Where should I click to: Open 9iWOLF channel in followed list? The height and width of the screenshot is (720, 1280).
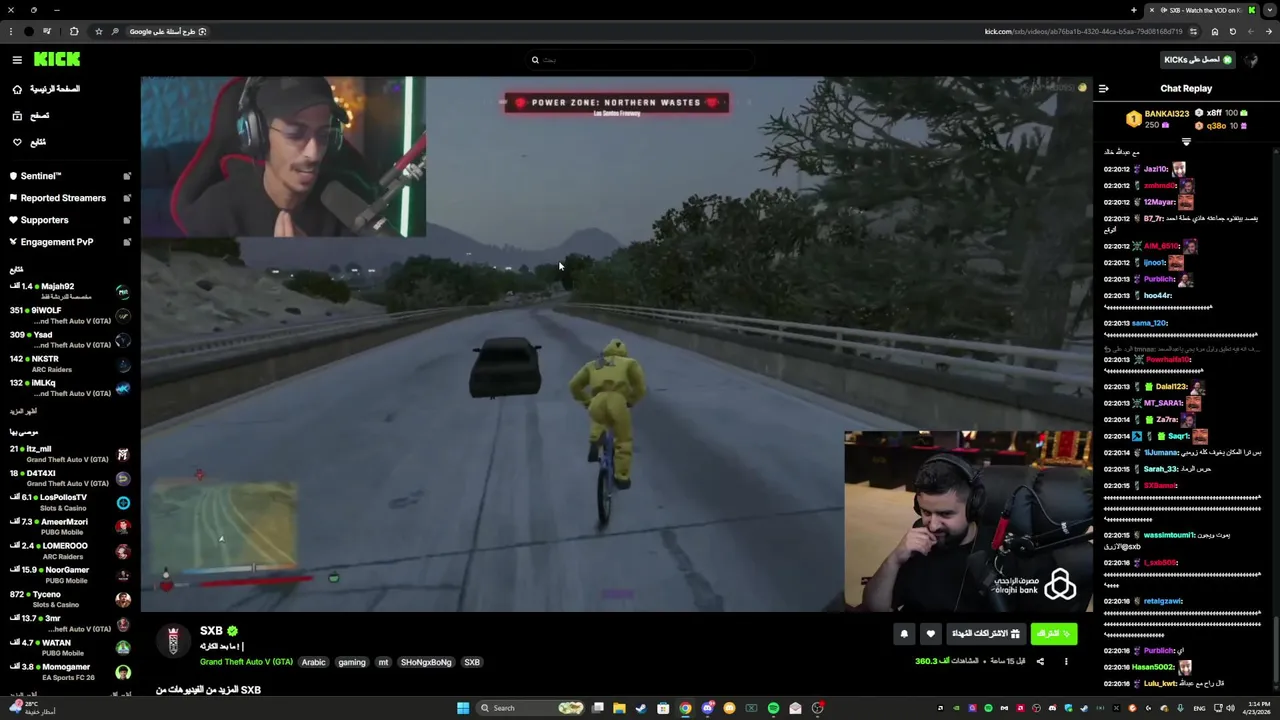click(x=70, y=315)
